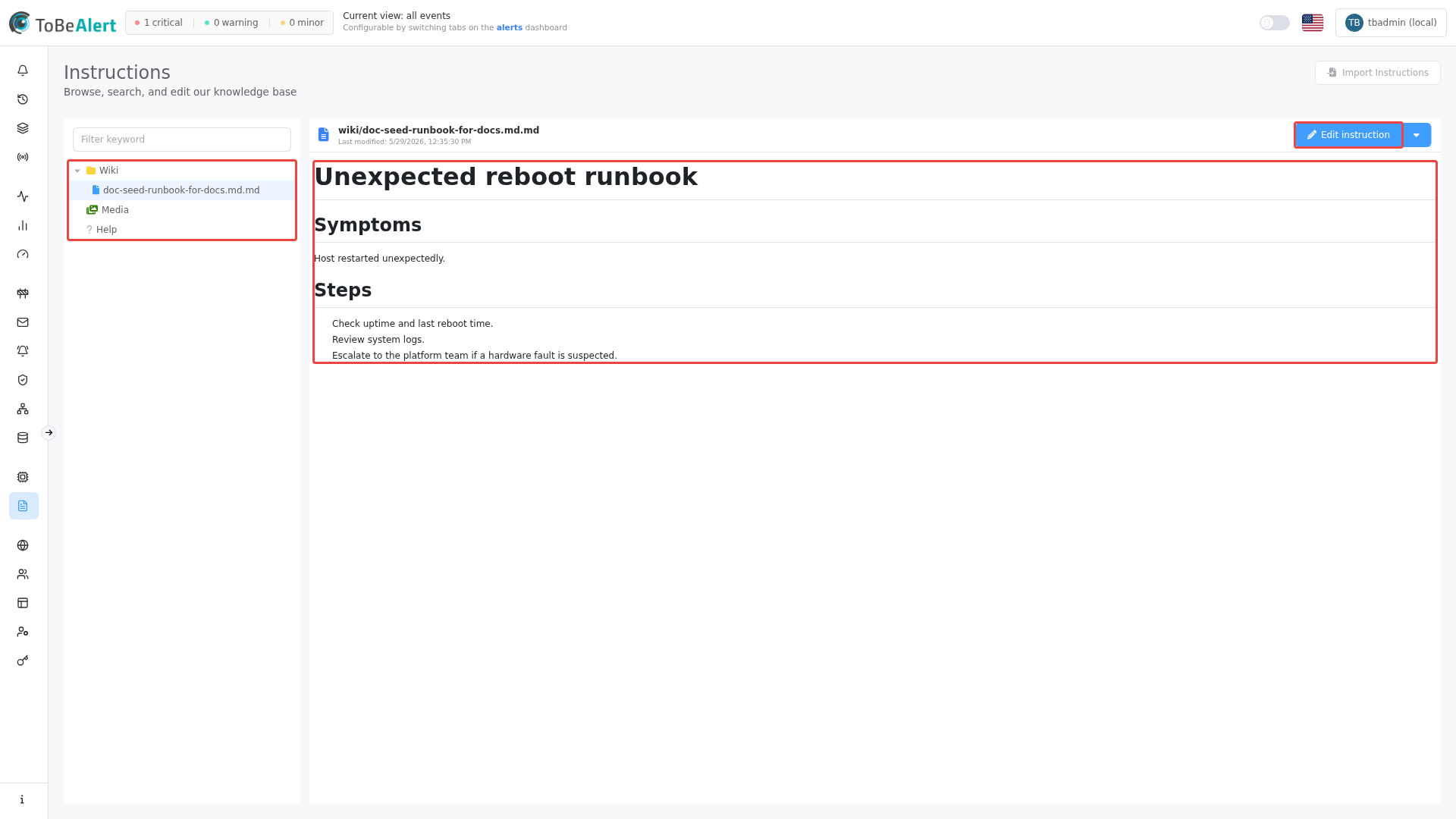1456x819 pixels.
Task: Focus the Filter keyword input
Action: [182, 140]
